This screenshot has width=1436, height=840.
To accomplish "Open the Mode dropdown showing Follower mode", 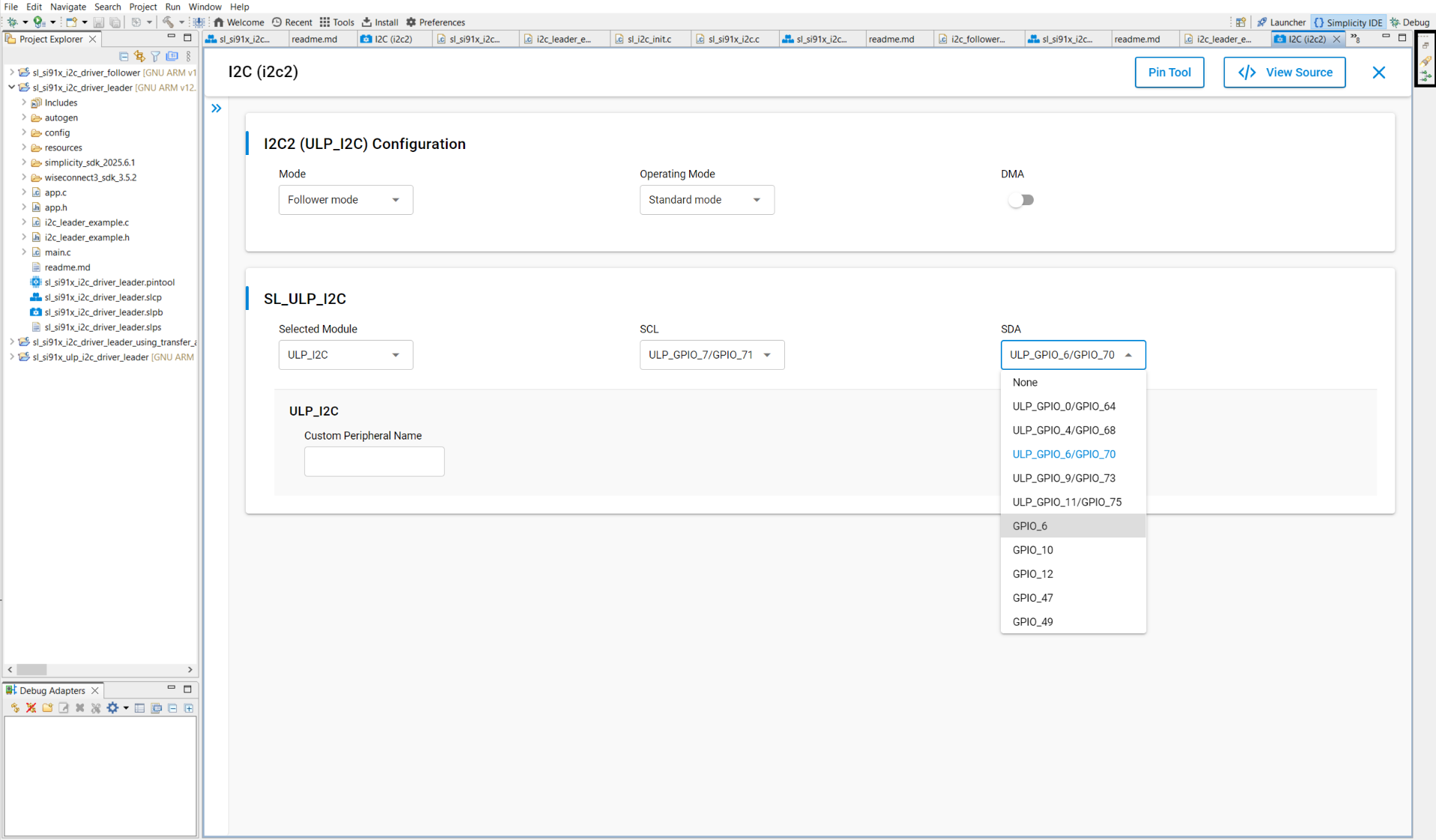I will [345, 200].
